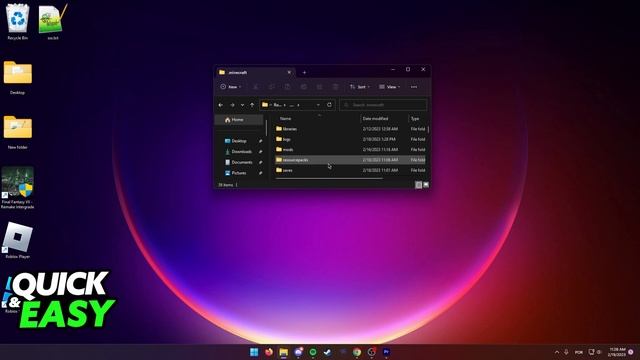Click the Share icon in Explorer toolbar
The width and height of the screenshot is (640, 360).
pos(319,87)
